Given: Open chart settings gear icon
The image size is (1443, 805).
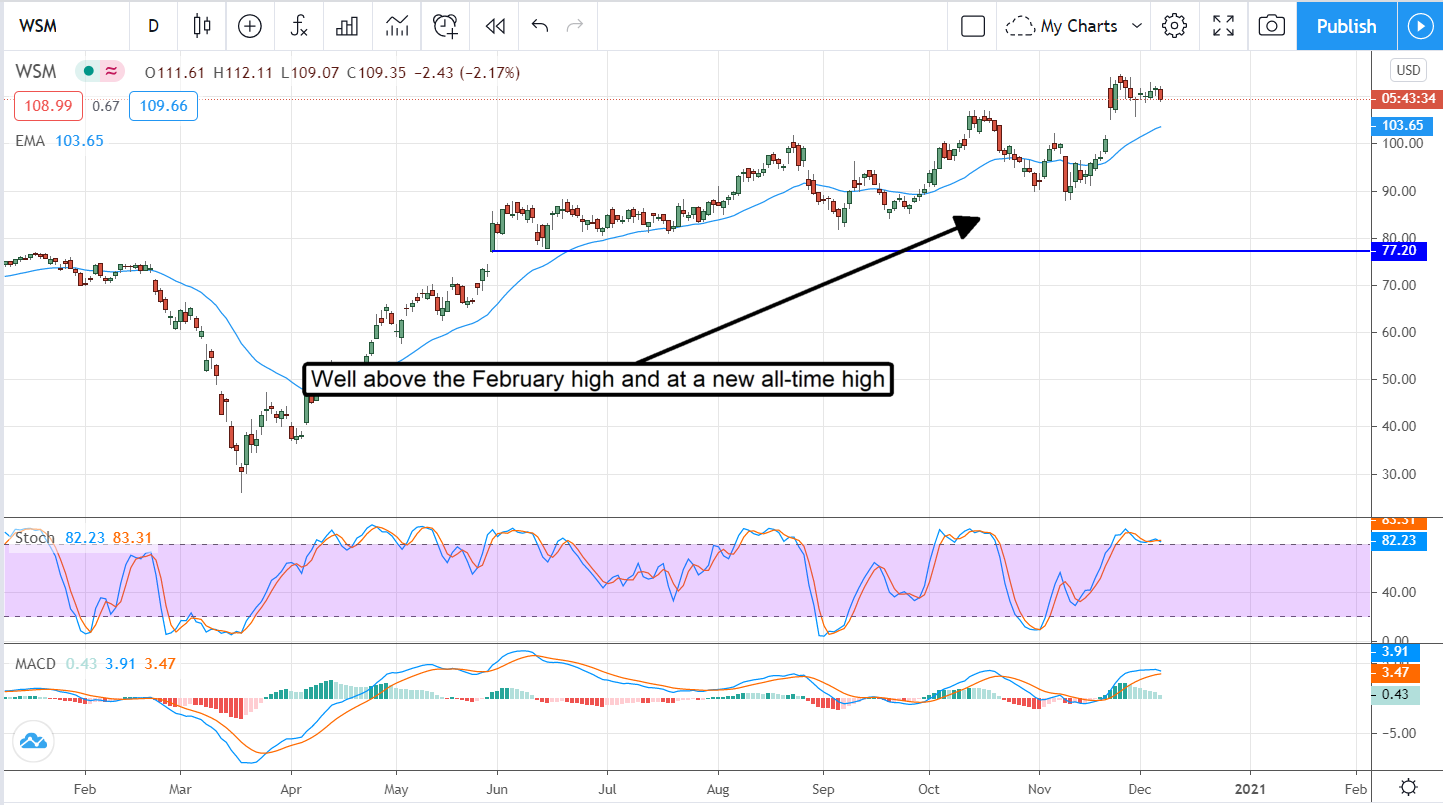Looking at the screenshot, I should click(1175, 26).
